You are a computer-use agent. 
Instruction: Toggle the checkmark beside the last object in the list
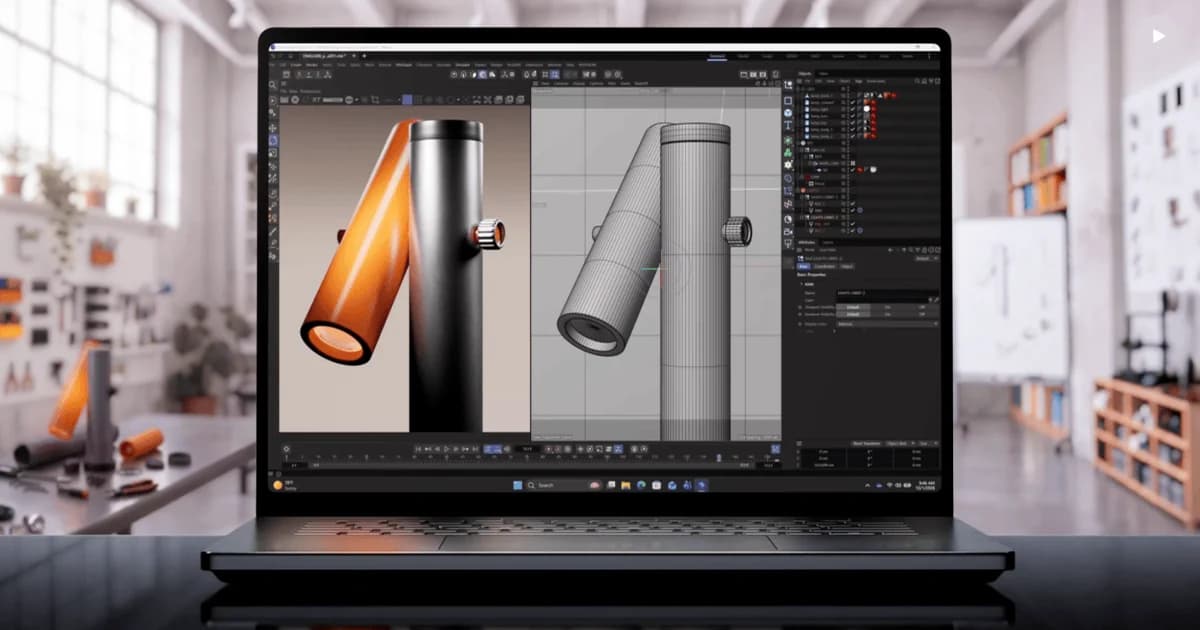[853, 230]
